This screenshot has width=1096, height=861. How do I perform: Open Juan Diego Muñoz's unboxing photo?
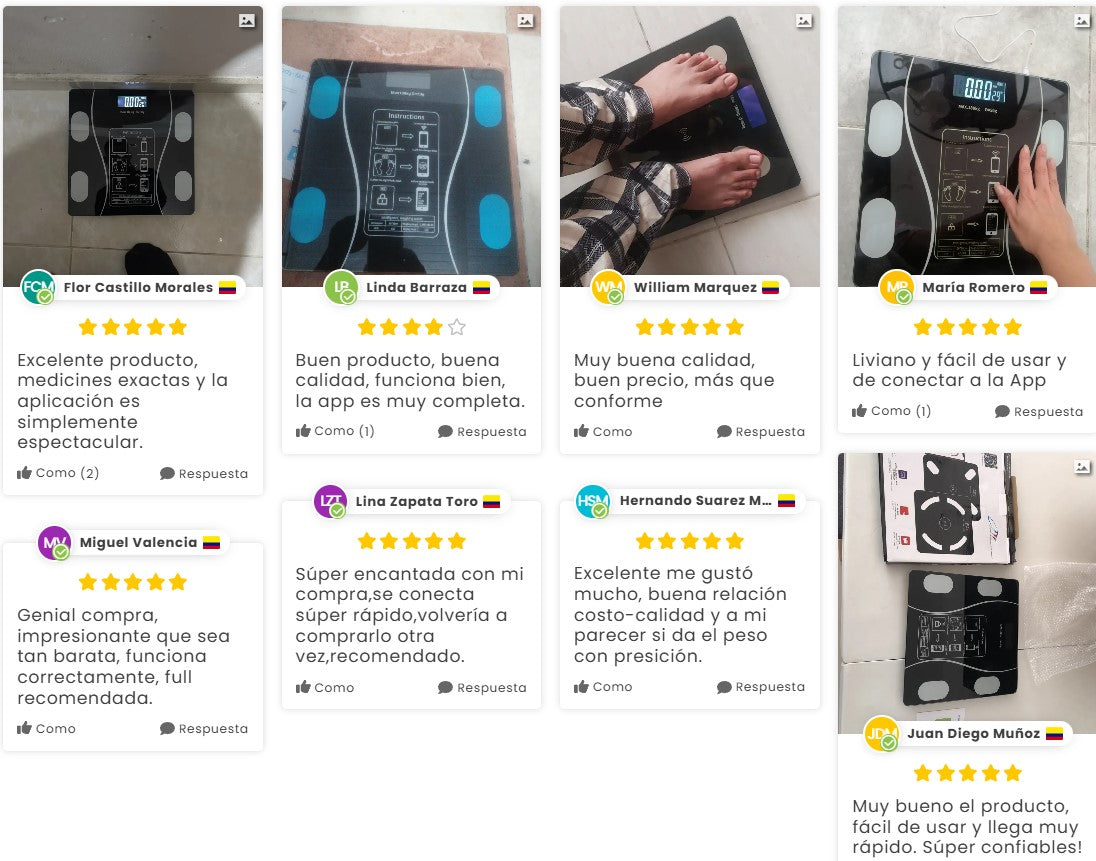coord(967,593)
